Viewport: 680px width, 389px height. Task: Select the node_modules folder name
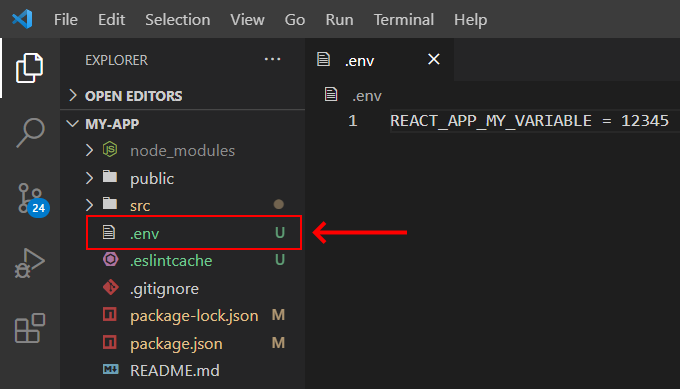click(183, 151)
